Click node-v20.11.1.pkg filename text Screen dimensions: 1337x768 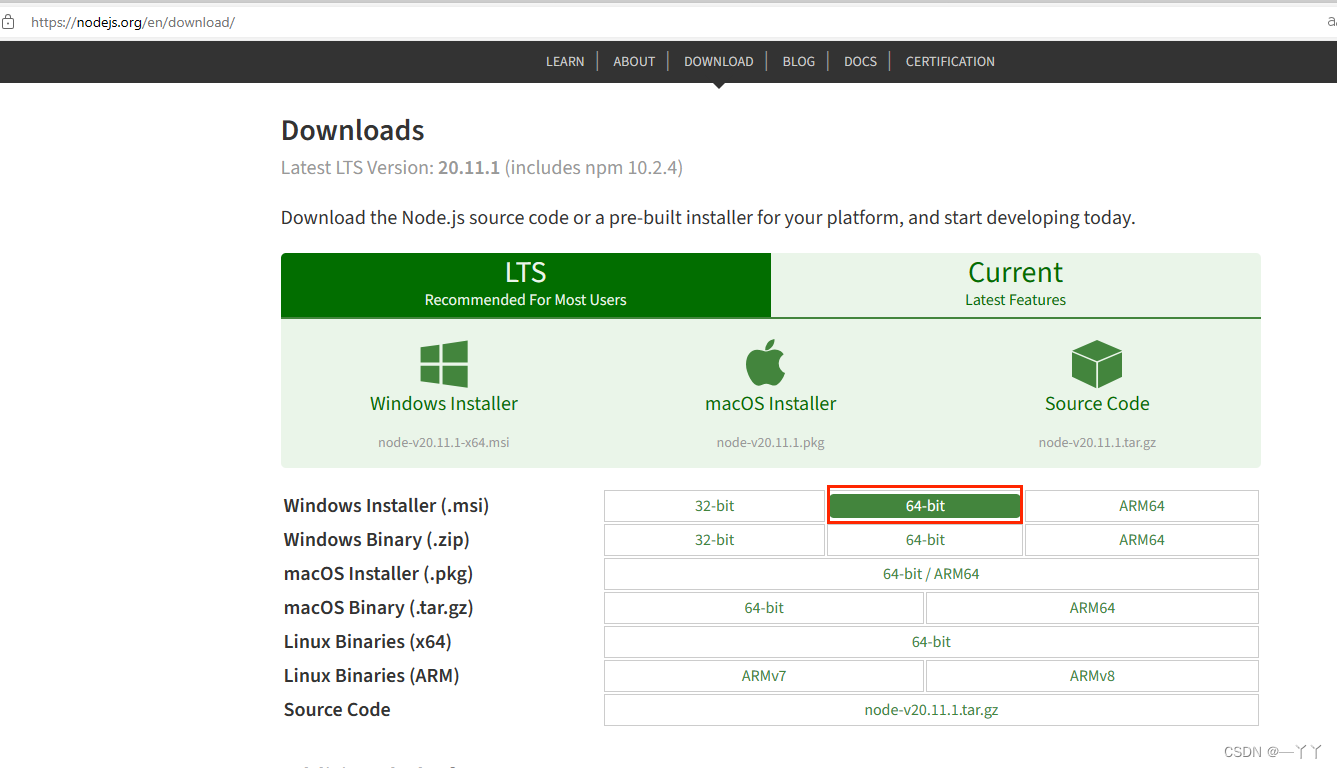(x=771, y=442)
